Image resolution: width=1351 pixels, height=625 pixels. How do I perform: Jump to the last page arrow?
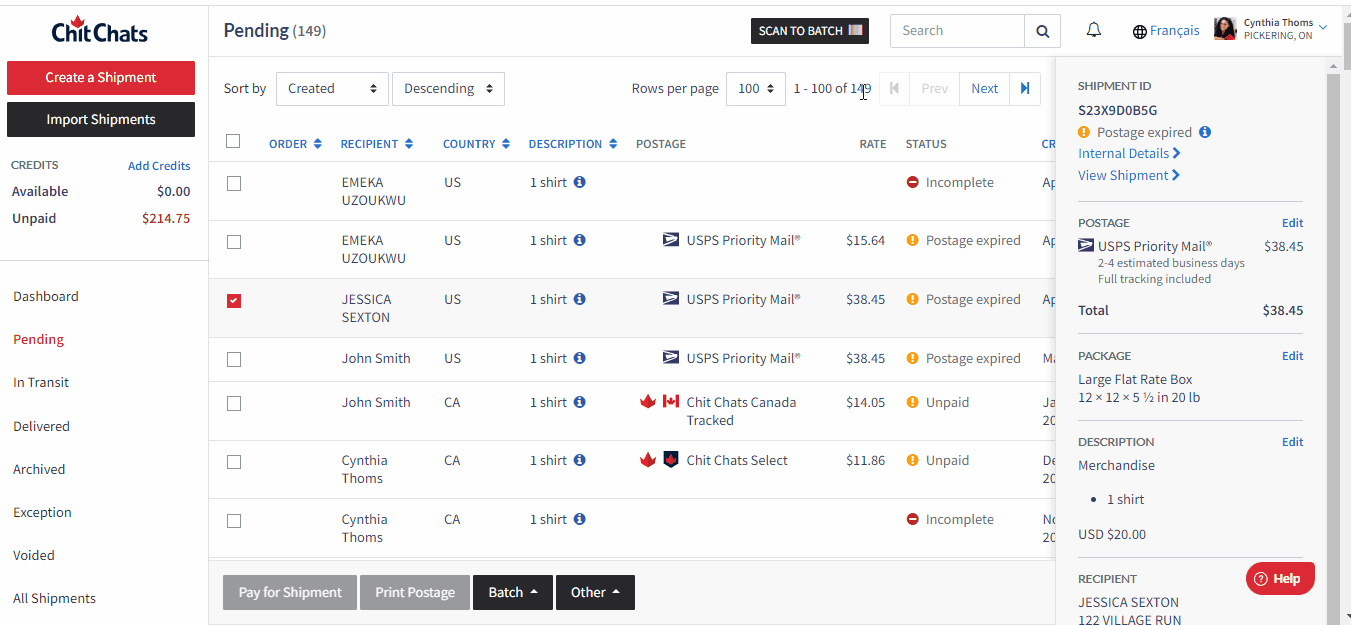coord(1025,88)
